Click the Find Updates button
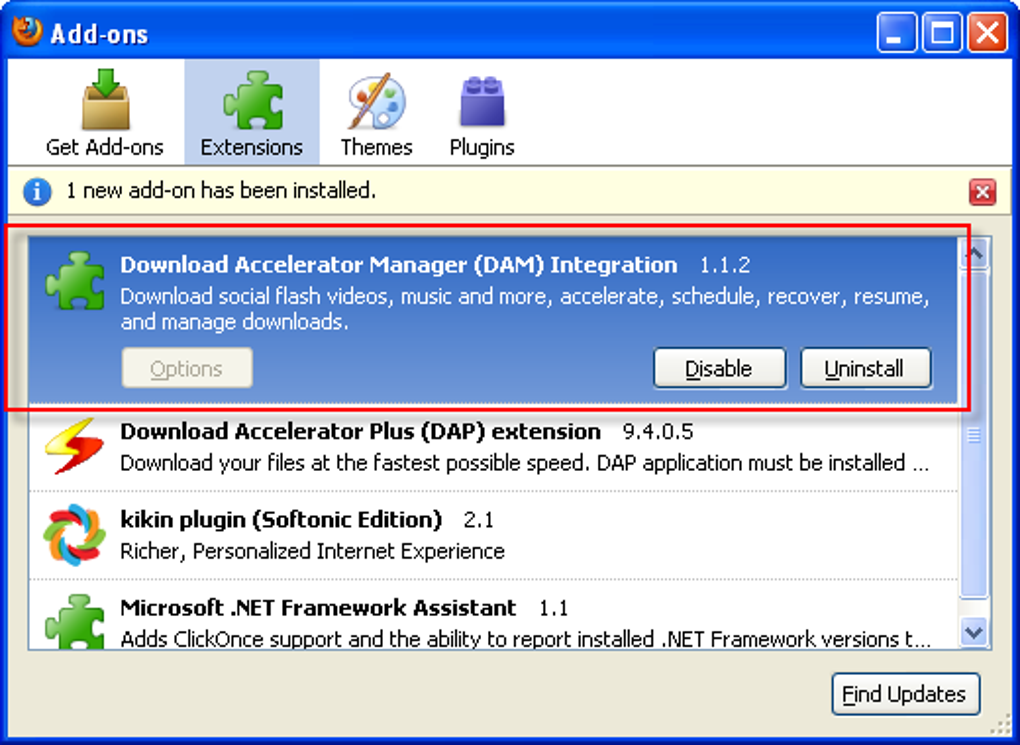 click(x=906, y=694)
